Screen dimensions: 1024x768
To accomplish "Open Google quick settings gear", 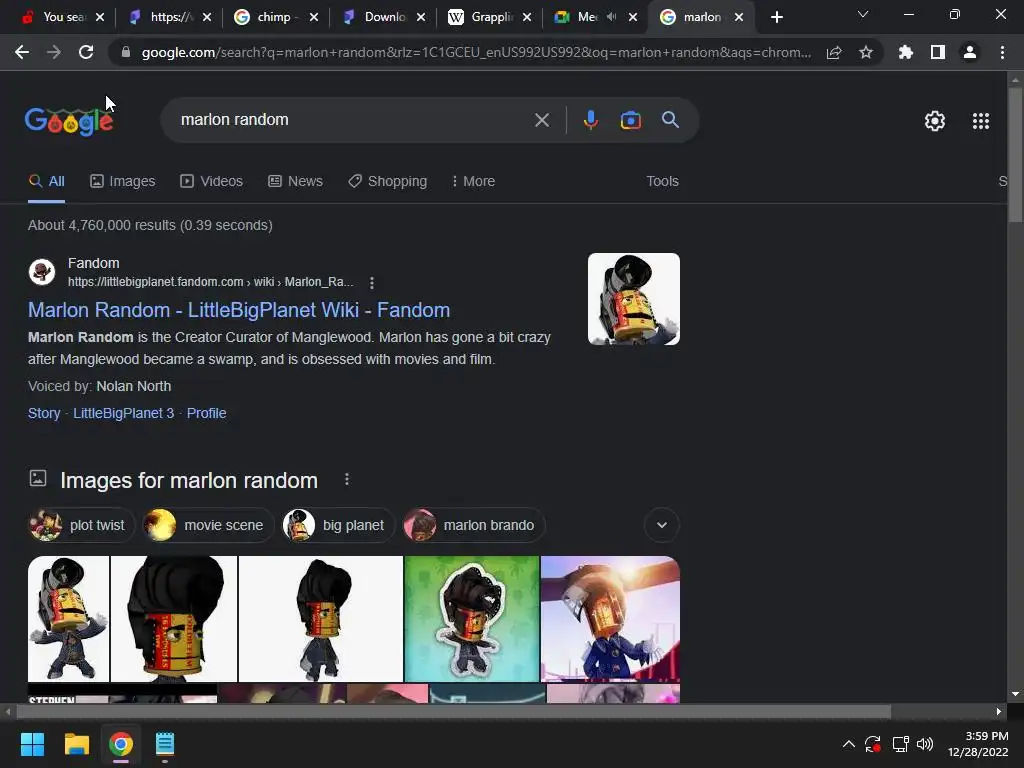I will pyautogui.click(x=935, y=121).
